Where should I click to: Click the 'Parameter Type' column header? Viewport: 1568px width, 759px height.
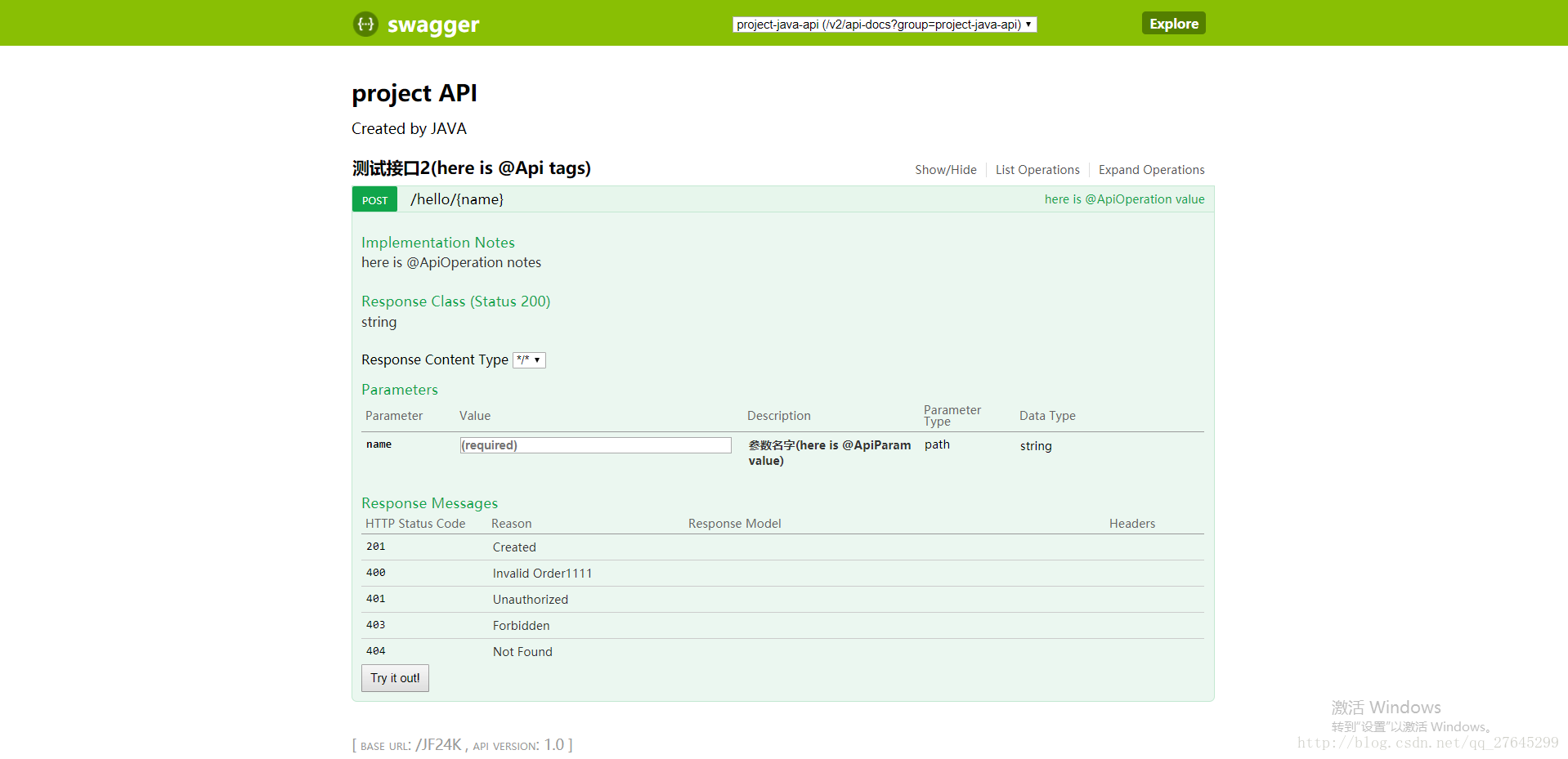click(x=952, y=416)
